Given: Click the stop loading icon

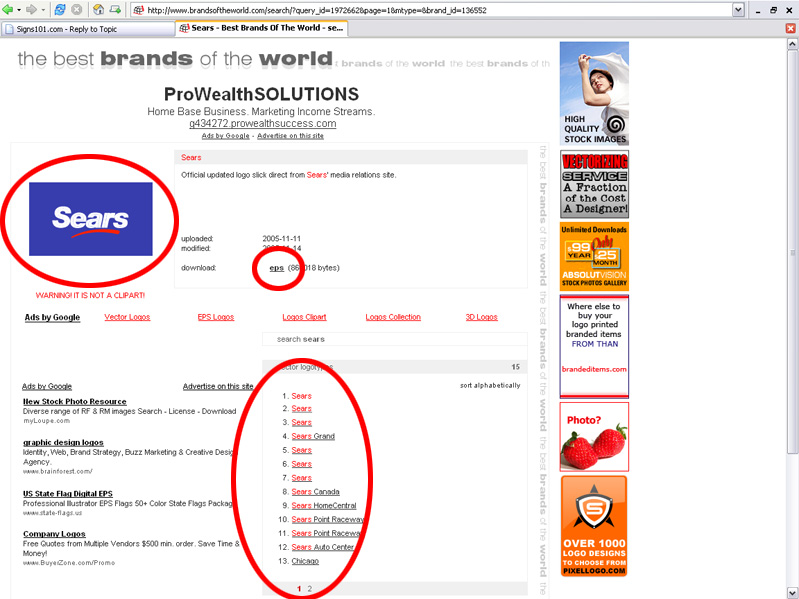Looking at the screenshot, I should click(76, 10).
